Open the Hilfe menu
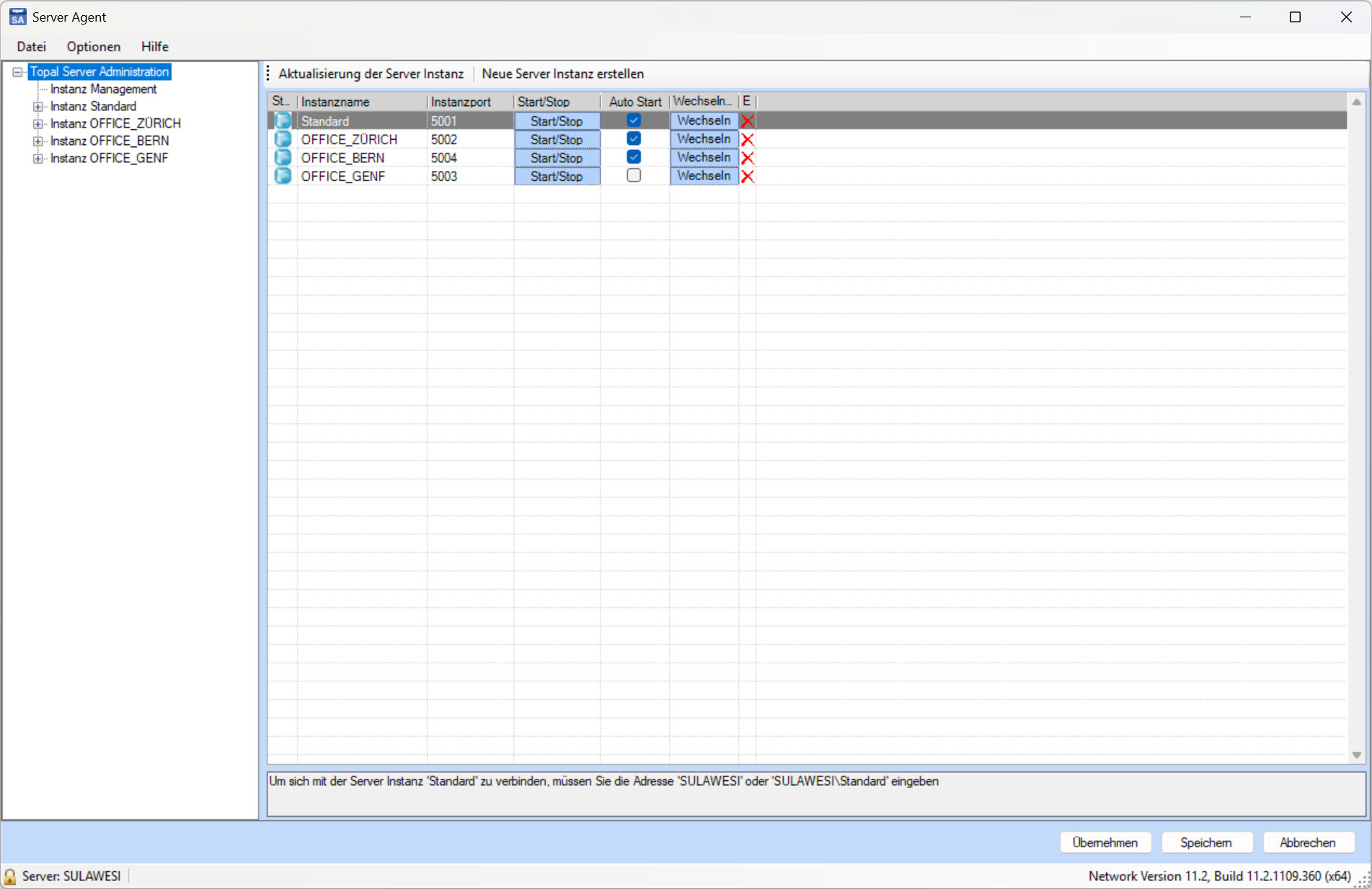This screenshot has width=1372, height=889. pyautogui.click(x=154, y=47)
